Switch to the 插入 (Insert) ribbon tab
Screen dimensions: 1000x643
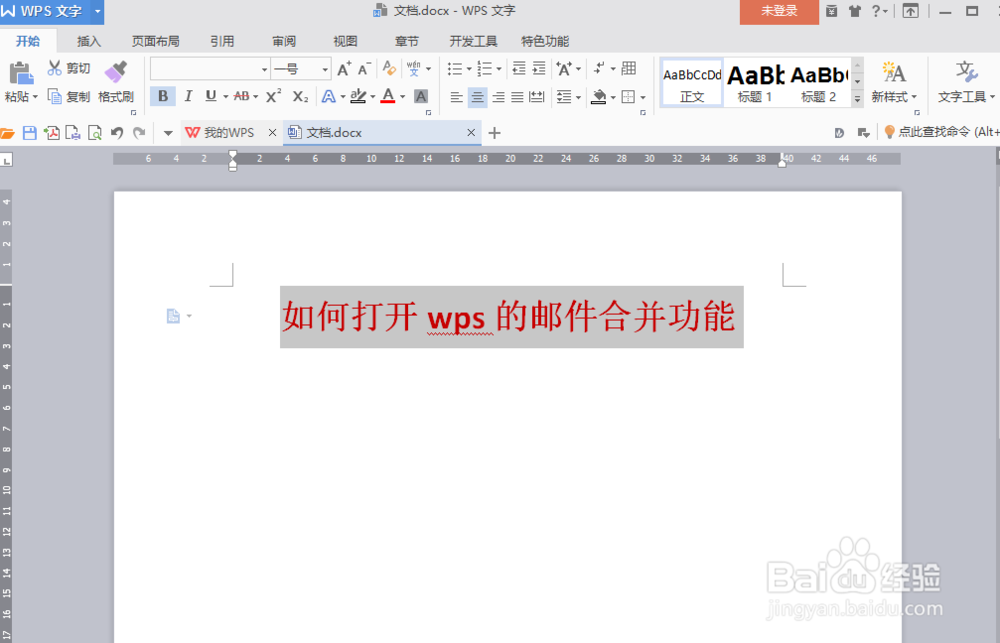[89, 41]
